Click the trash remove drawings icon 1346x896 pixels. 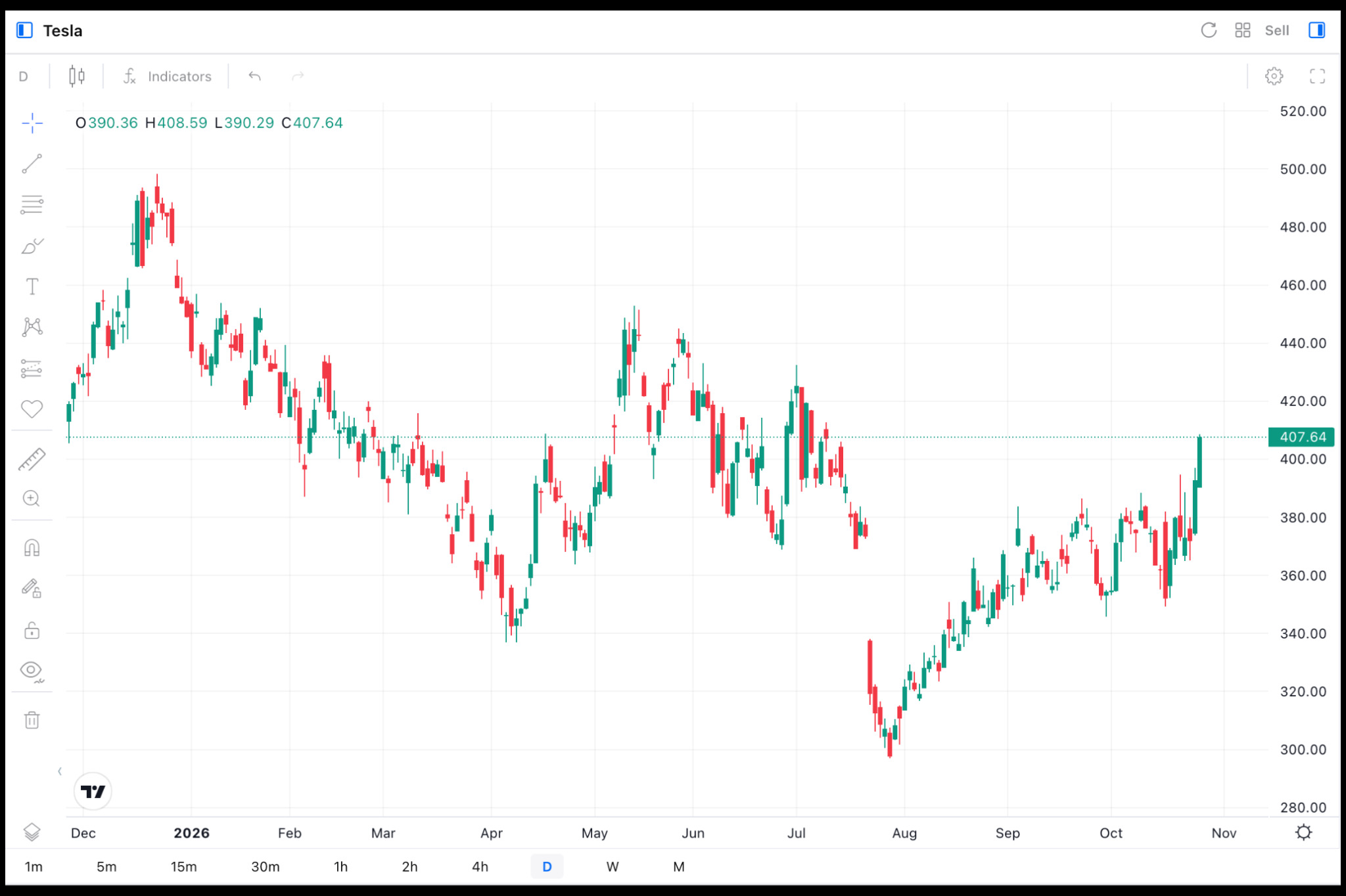coord(32,720)
